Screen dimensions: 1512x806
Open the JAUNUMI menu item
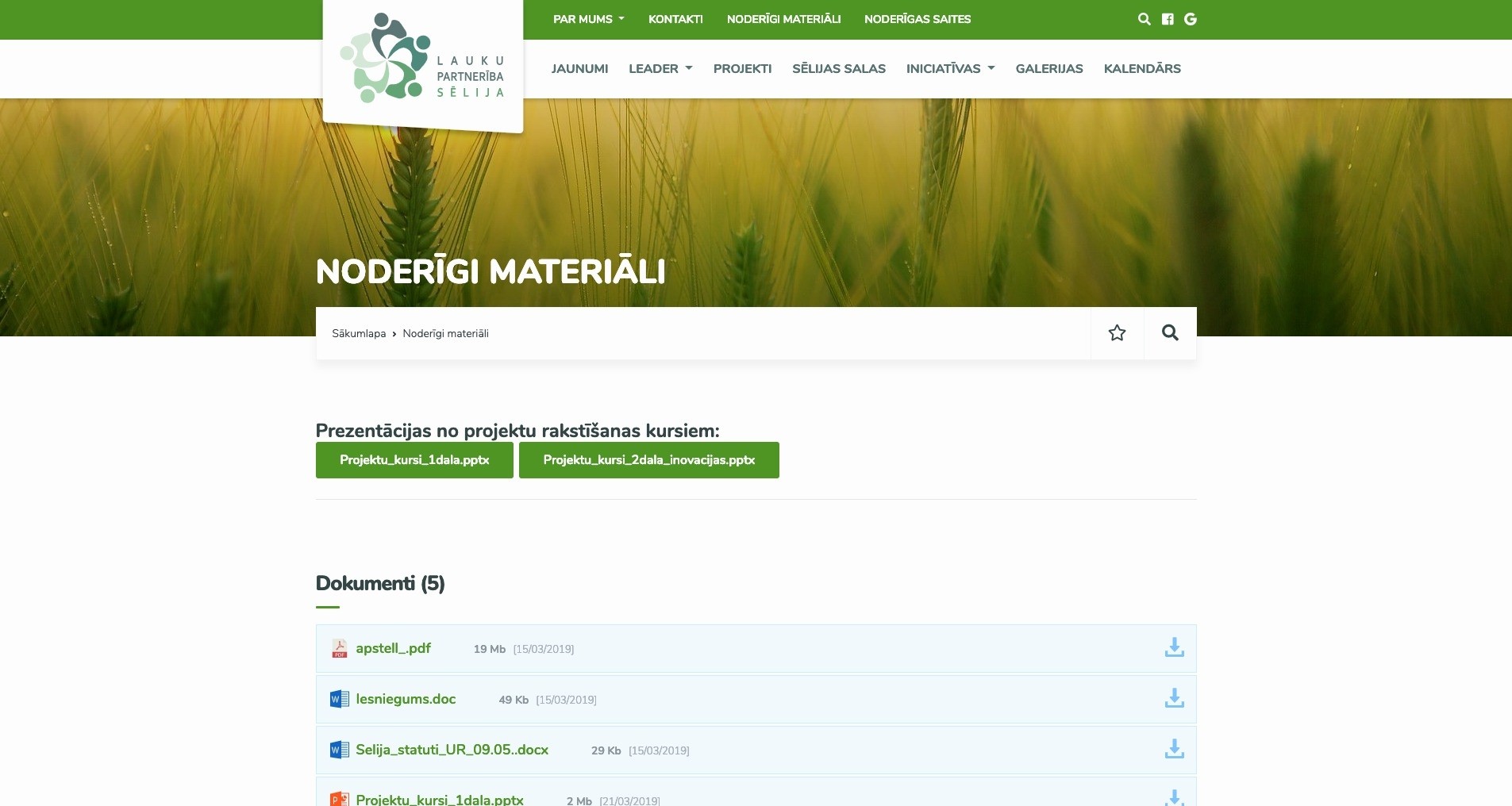coord(579,69)
